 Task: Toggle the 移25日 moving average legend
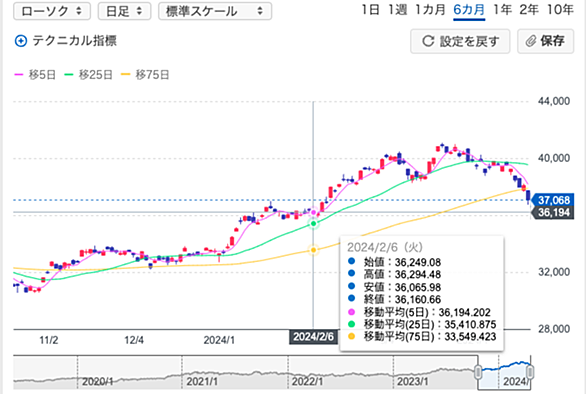88,75
